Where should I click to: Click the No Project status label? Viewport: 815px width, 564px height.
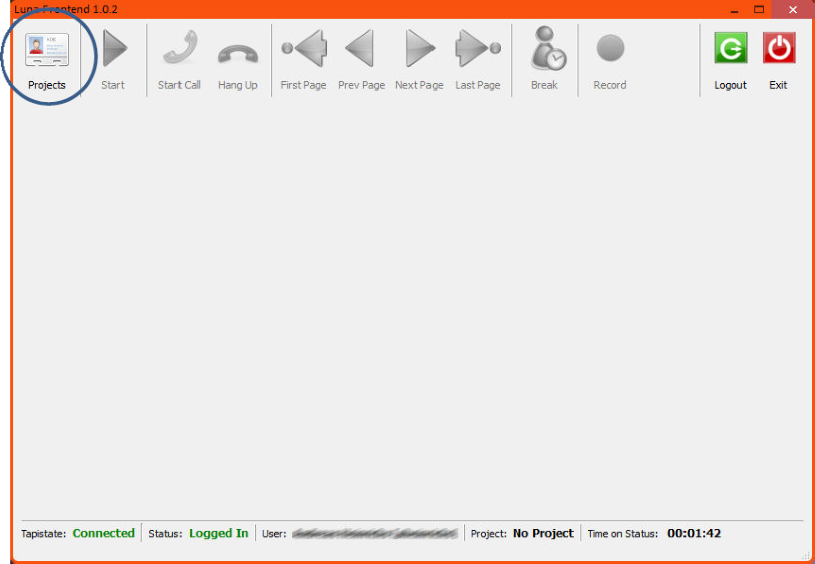pos(543,534)
